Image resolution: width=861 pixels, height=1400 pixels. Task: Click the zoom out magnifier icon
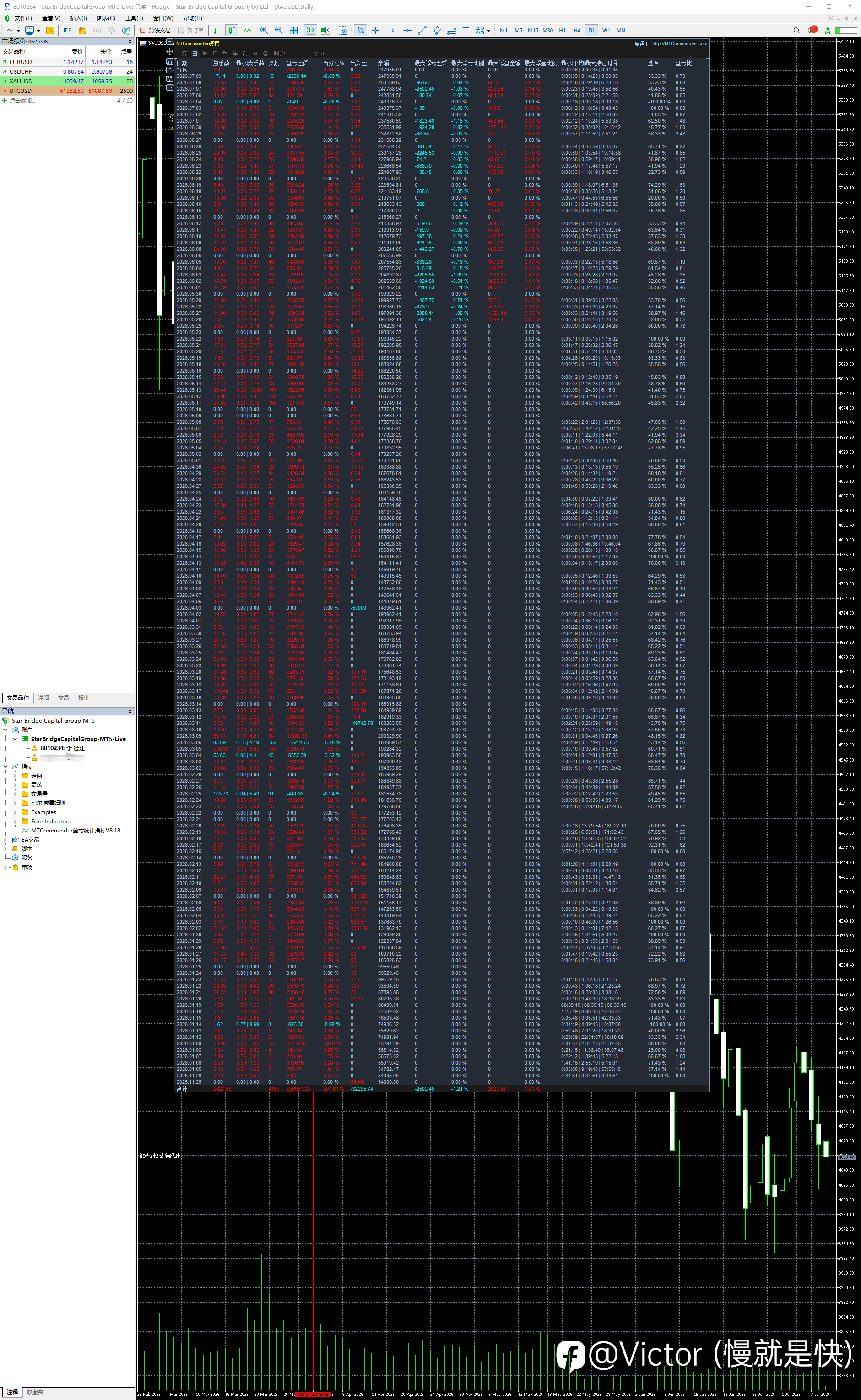(279, 31)
